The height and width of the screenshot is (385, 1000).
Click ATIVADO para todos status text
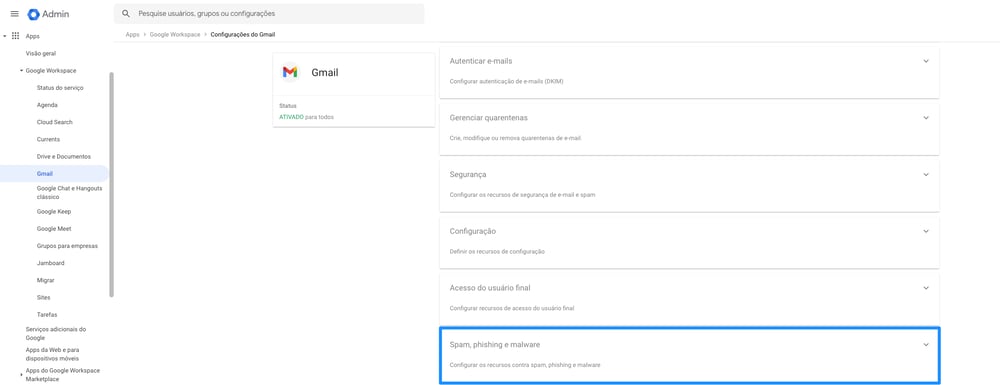click(x=306, y=117)
